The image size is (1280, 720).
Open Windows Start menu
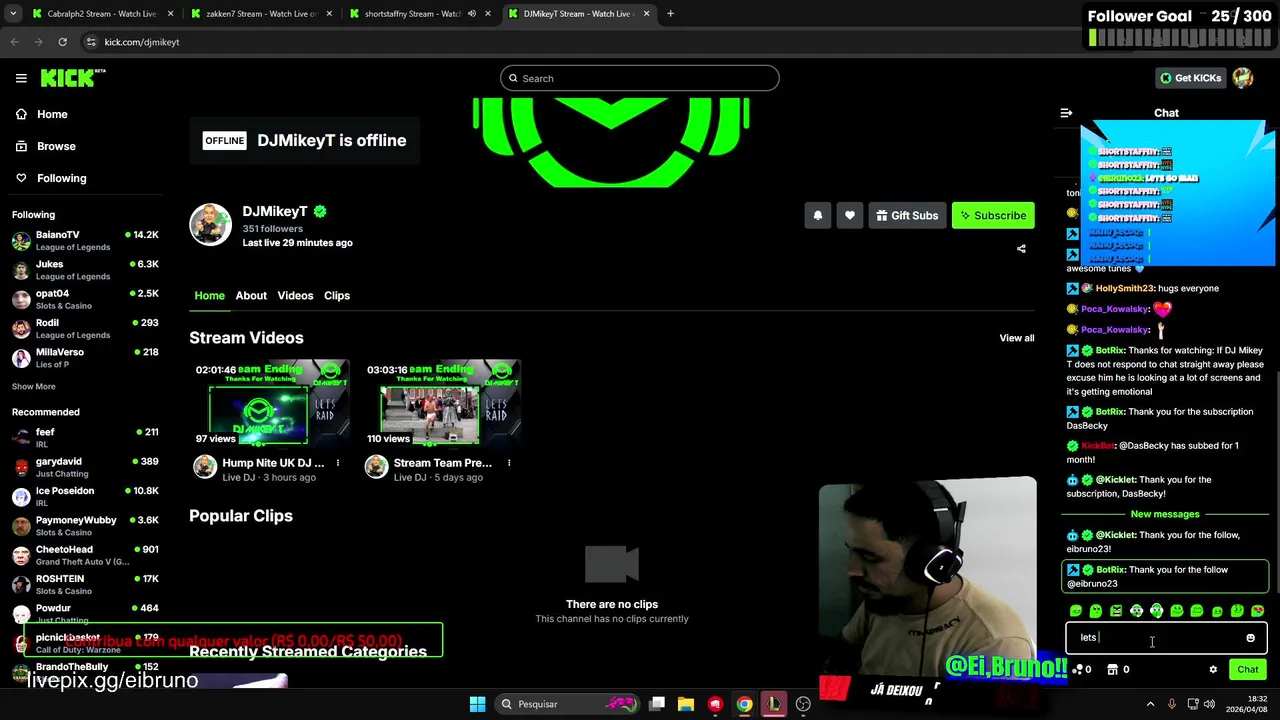(x=477, y=704)
